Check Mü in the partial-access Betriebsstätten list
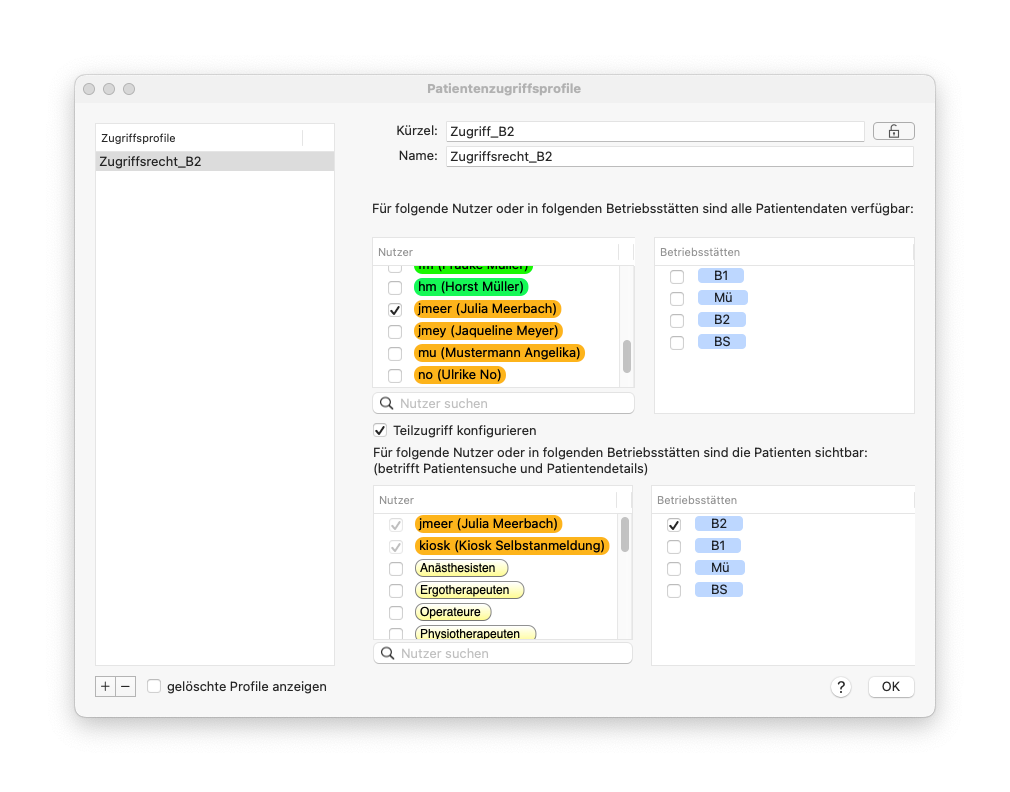The height and width of the screenshot is (792, 1010). (x=674, y=569)
